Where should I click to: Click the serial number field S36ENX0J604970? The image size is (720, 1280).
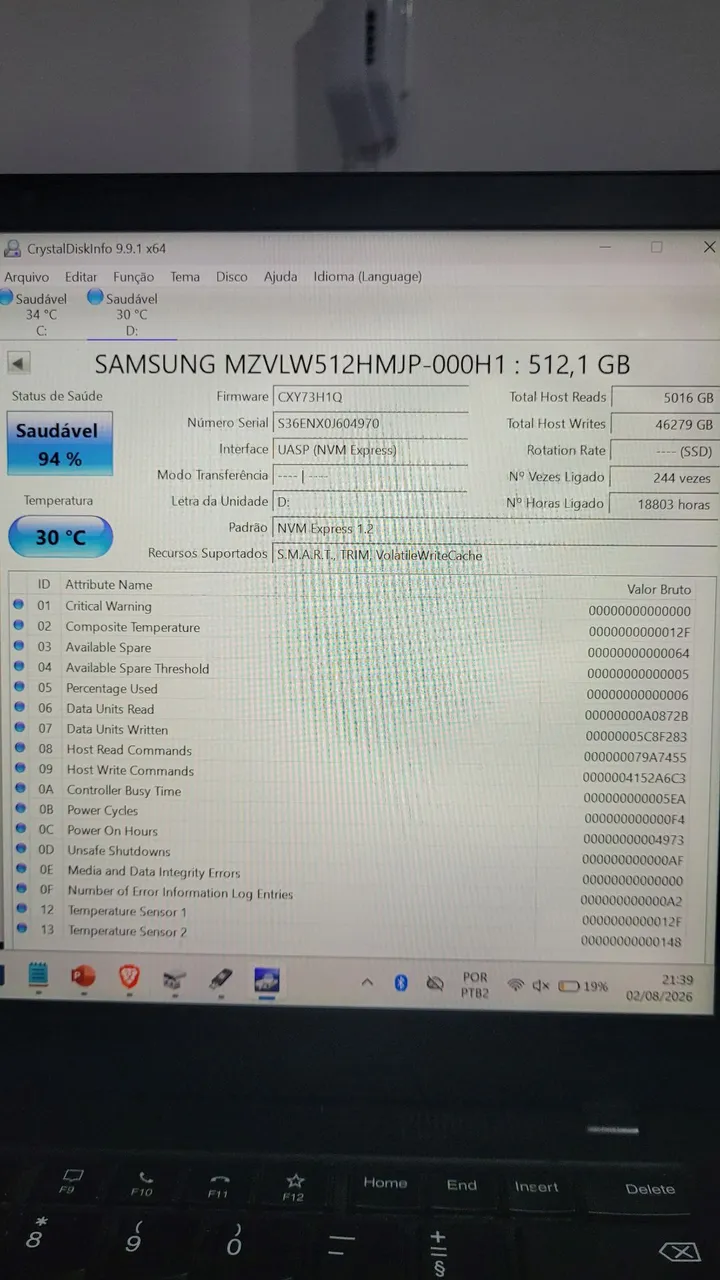[x=370, y=423]
